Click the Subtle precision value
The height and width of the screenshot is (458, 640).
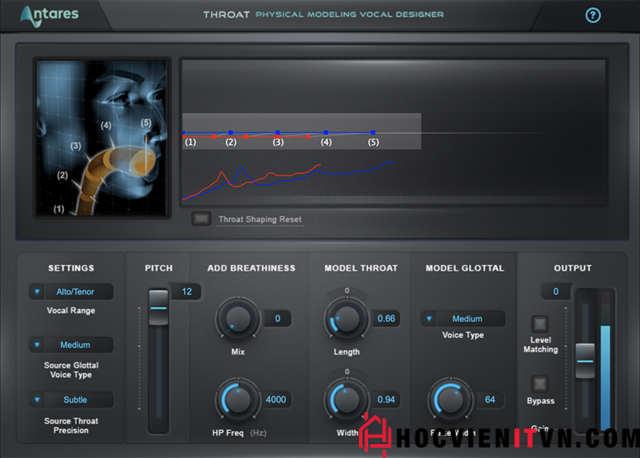[75, 400]
